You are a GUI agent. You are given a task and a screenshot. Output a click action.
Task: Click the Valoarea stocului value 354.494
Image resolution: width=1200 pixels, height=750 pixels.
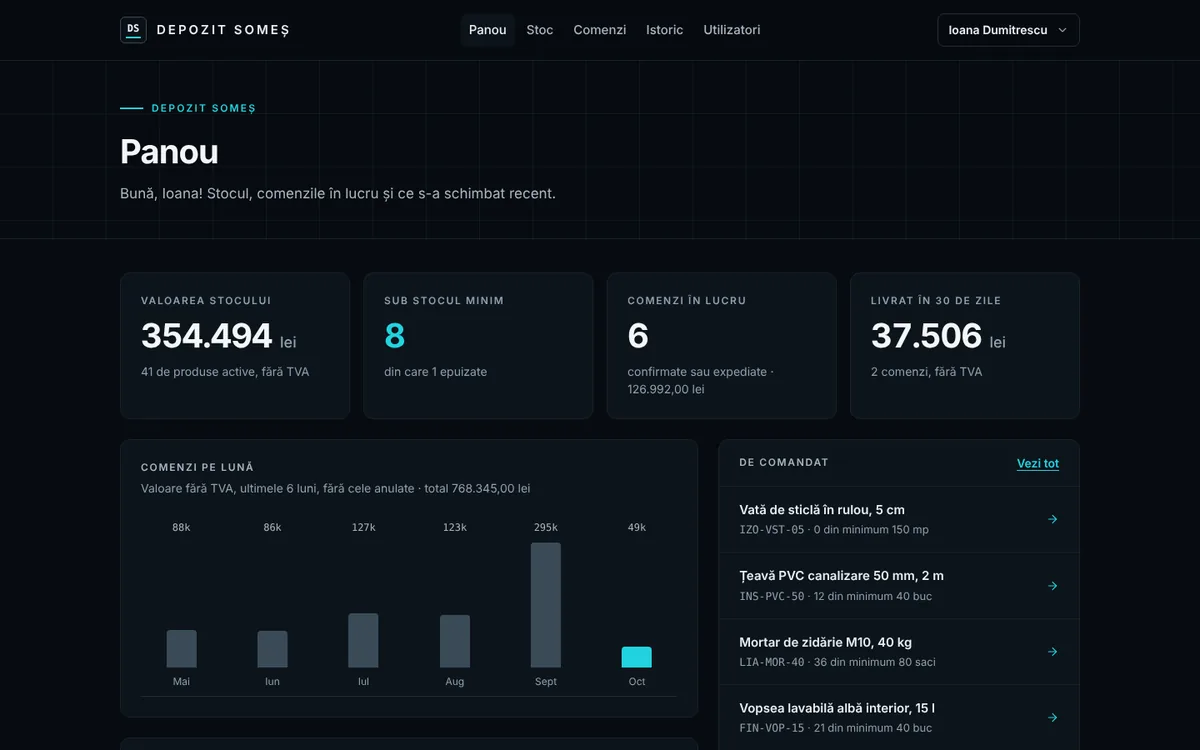pos(207,336)
